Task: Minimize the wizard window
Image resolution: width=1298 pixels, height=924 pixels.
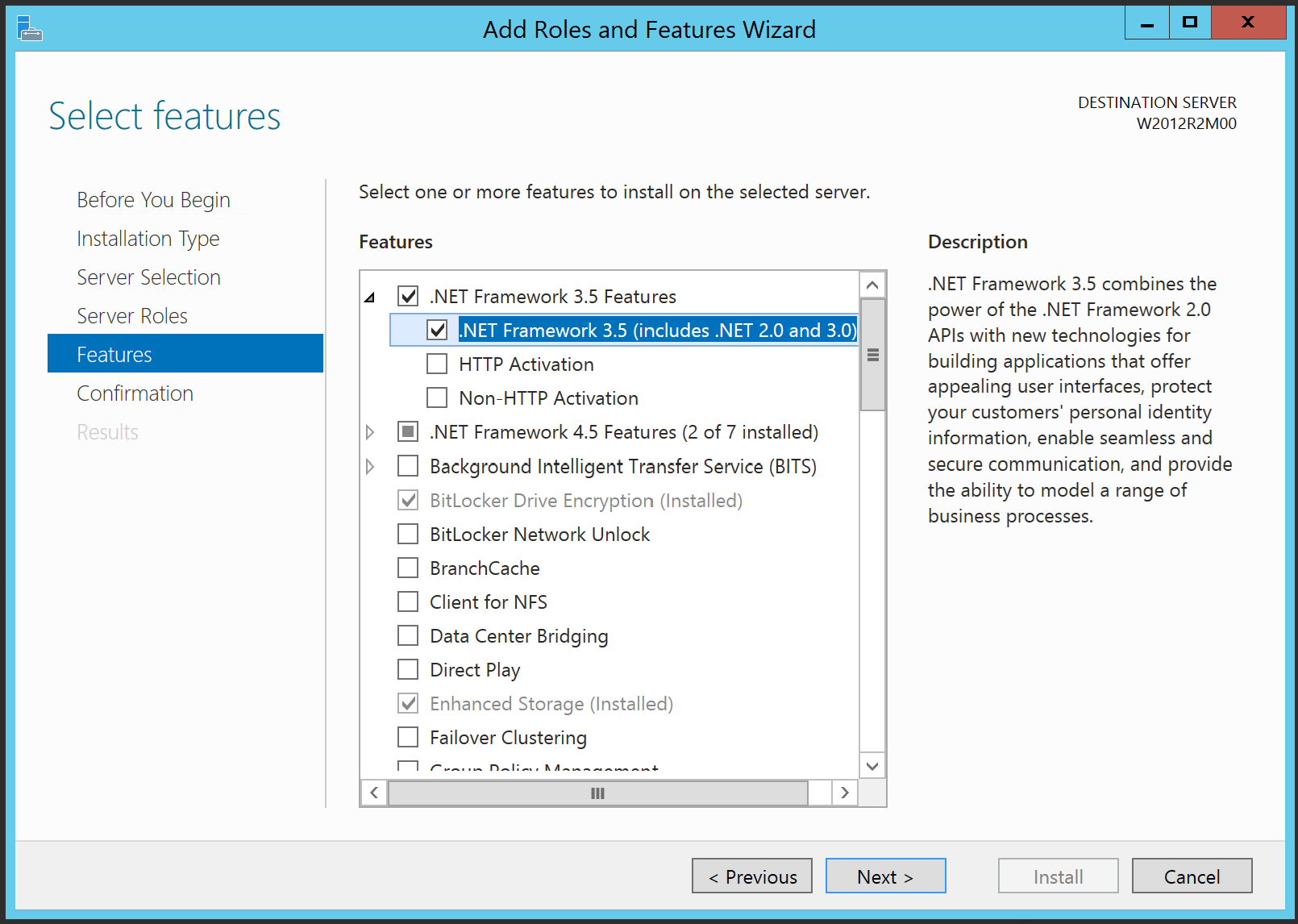Action: [1146, 23]
